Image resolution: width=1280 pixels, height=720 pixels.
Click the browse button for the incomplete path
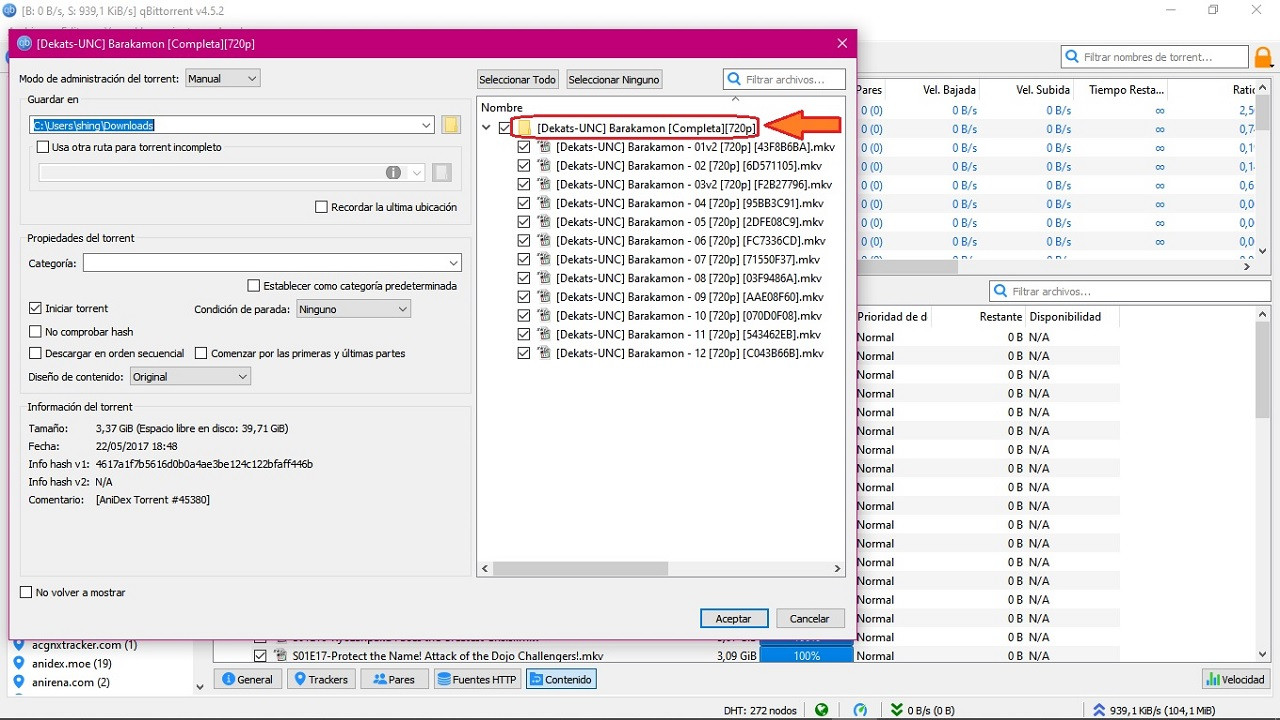tap(442, 173)
